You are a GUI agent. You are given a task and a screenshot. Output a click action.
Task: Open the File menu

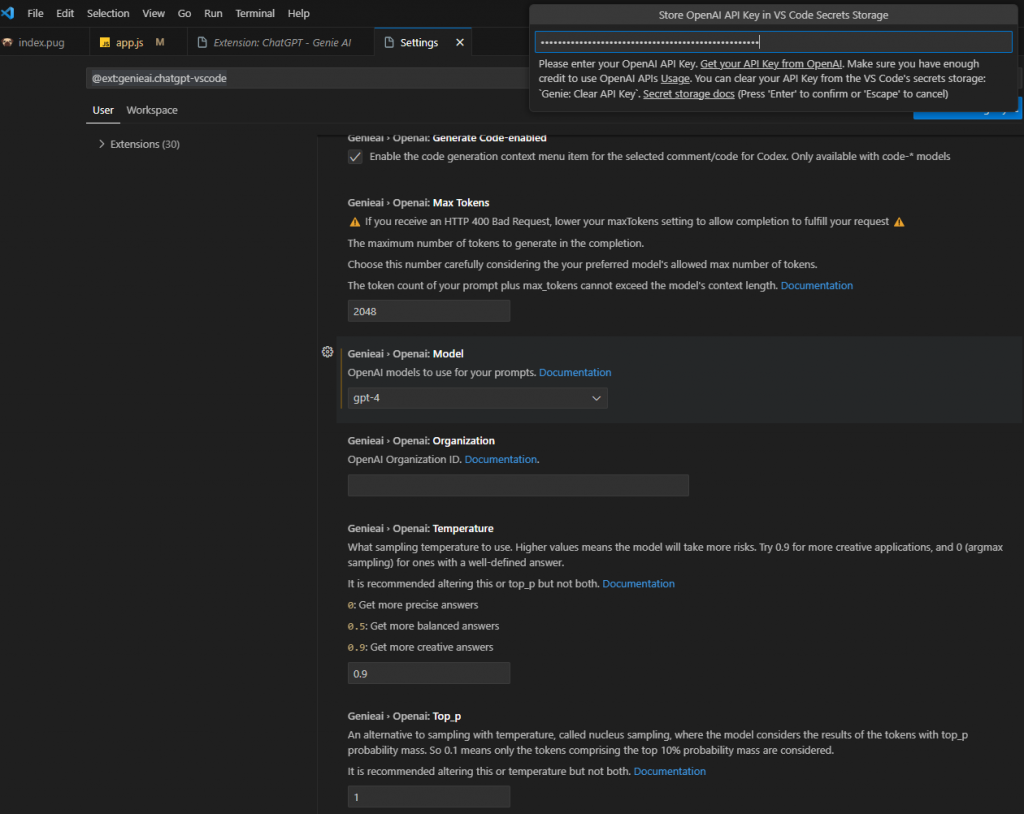pos(35,13)
